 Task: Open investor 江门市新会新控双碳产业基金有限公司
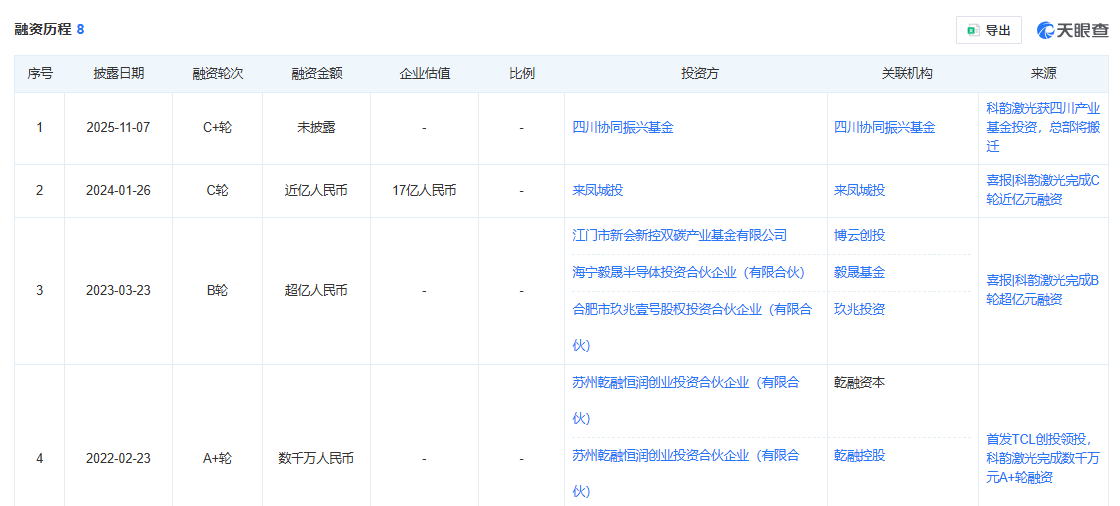click(679, 235)
